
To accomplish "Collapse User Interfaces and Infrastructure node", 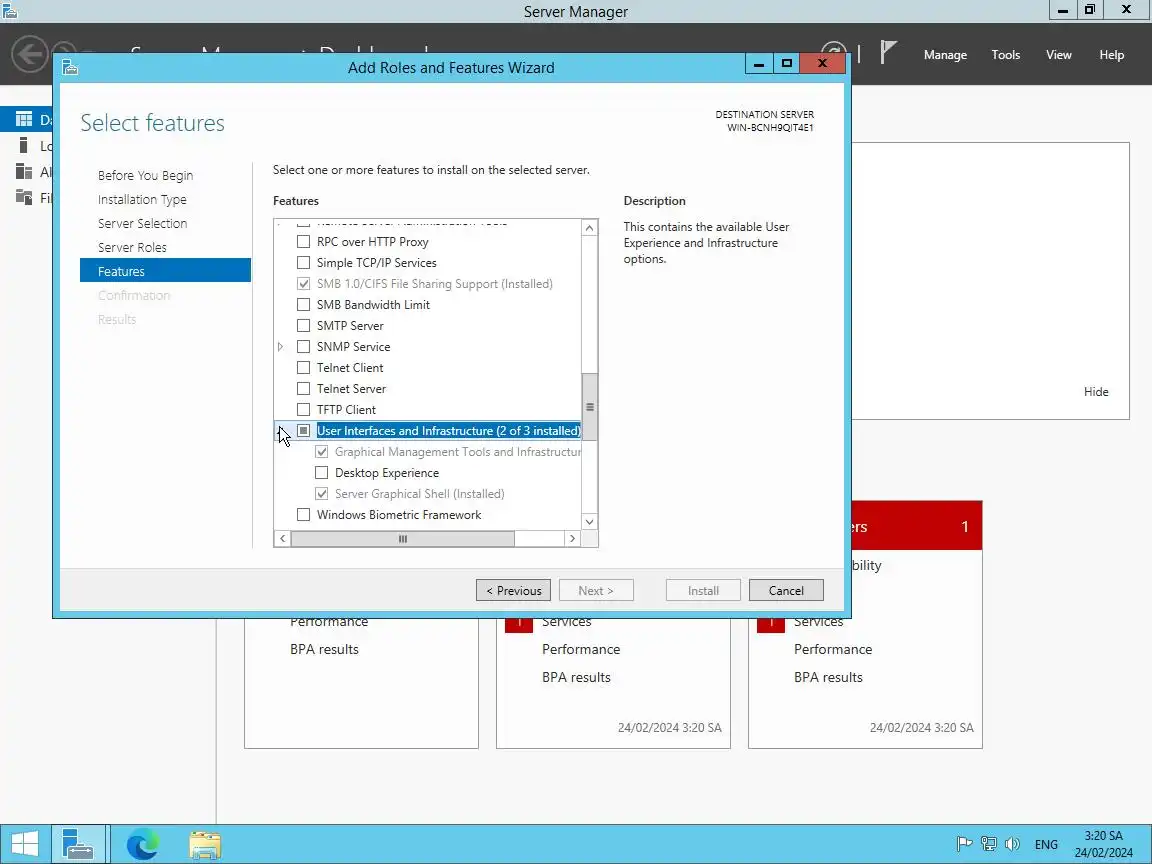I will tap(281, 431).
